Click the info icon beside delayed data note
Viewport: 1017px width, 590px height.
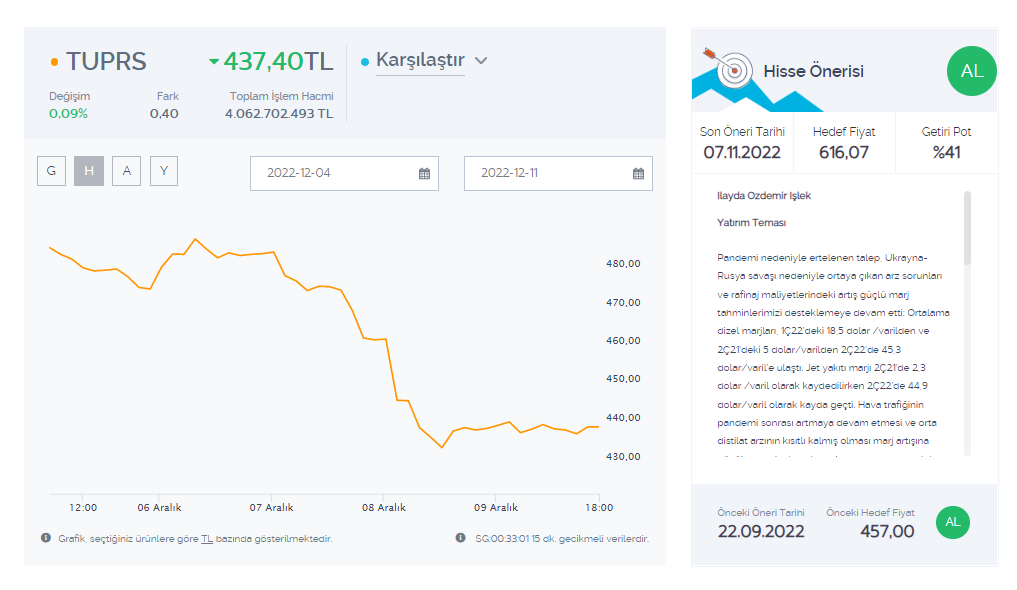tap(461, 538)
